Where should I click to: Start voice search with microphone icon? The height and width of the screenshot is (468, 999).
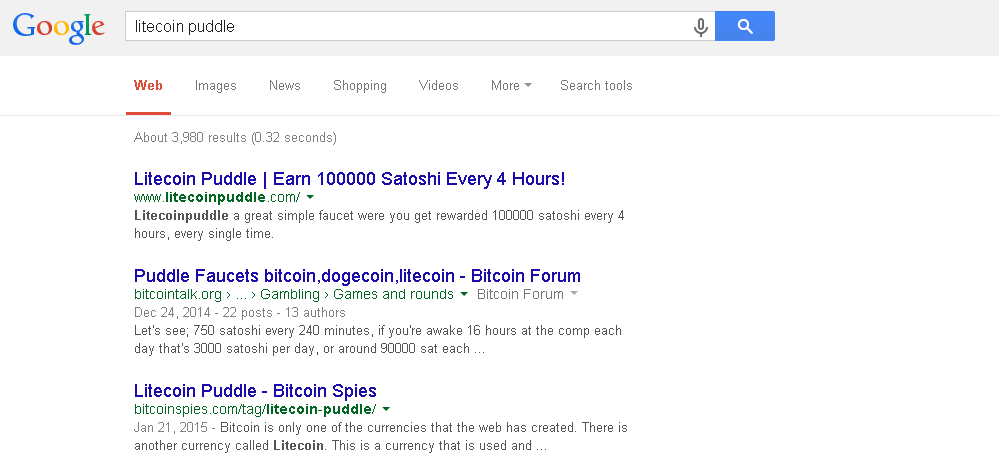[x=700, y=27]
